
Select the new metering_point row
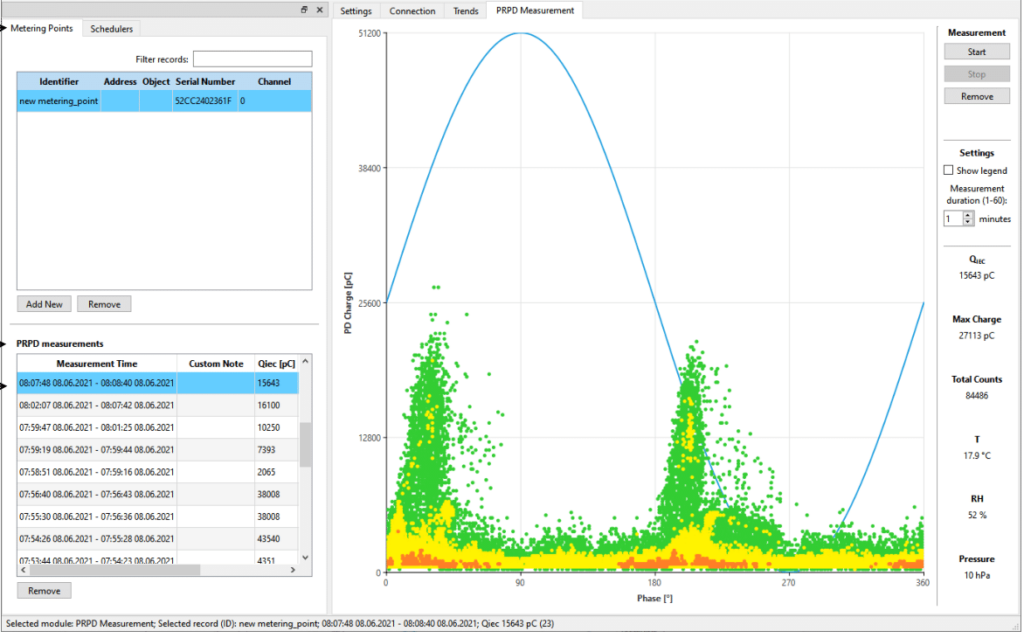click(x=165, y=101)
